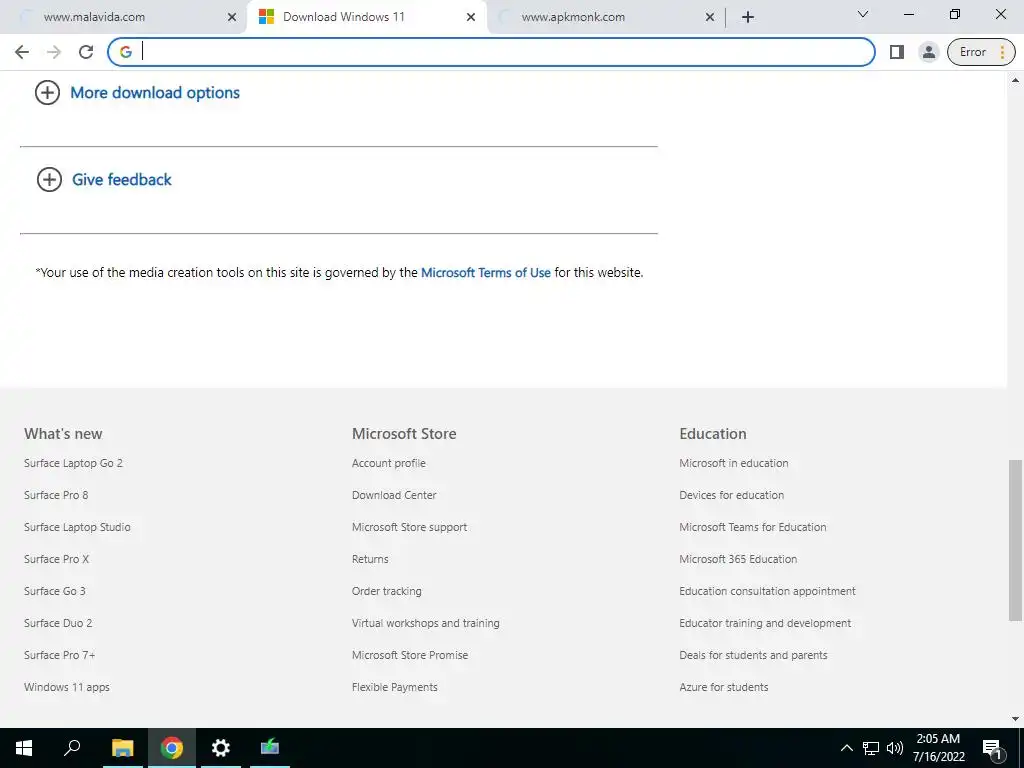The image size is (1024, 768).
Task: Click the Error update button
Action: (x=981, y=52)
